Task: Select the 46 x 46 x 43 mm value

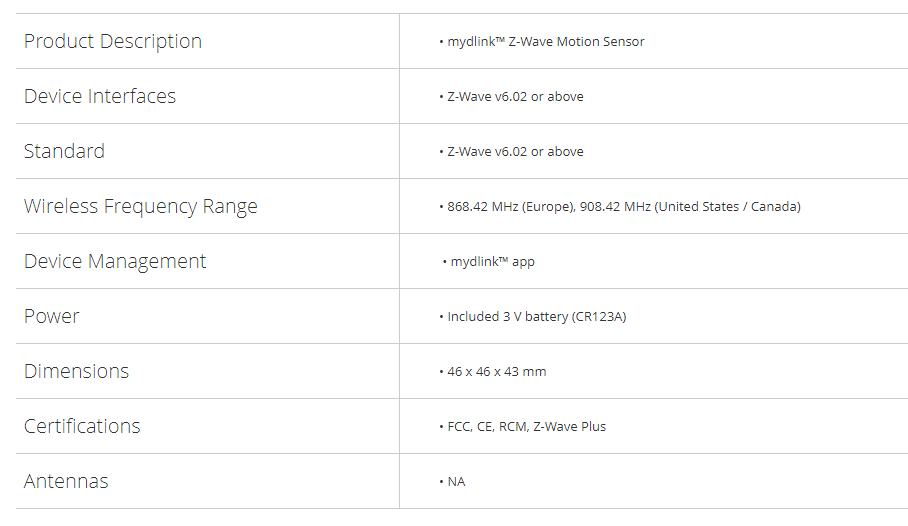Action: coord(497,372)
